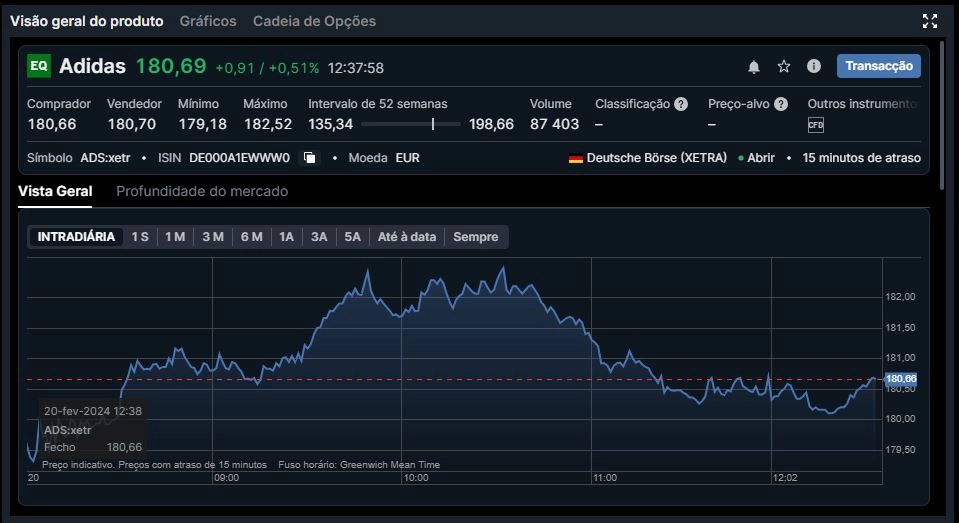Click the Comprador value 180,66

click(x=52, y=124)
